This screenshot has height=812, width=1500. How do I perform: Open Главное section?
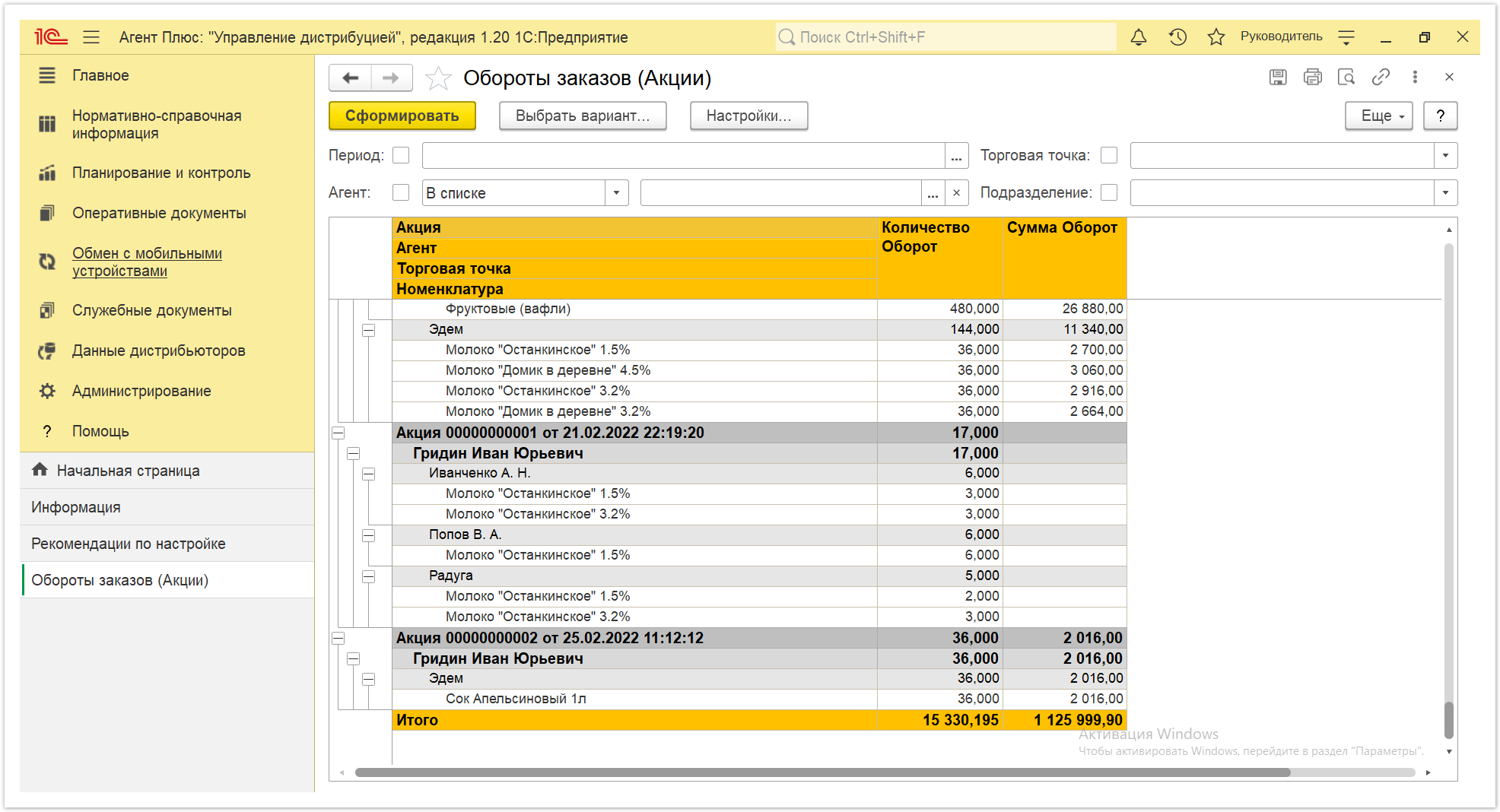(x=100, y=75)
